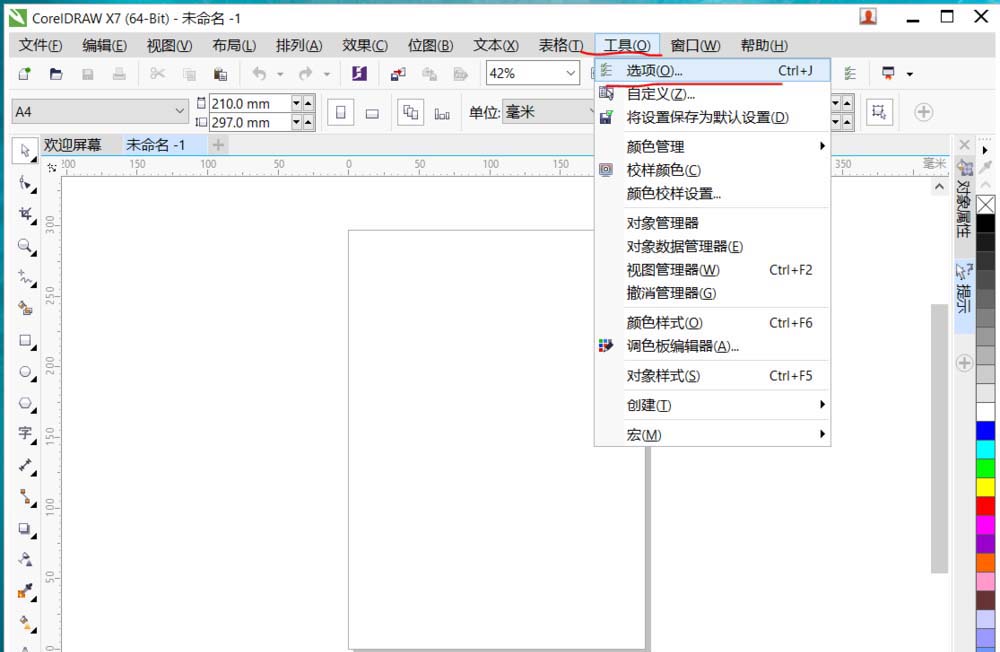
Task: Open the zoom level 42% dropdown
Action: (570, 73)
